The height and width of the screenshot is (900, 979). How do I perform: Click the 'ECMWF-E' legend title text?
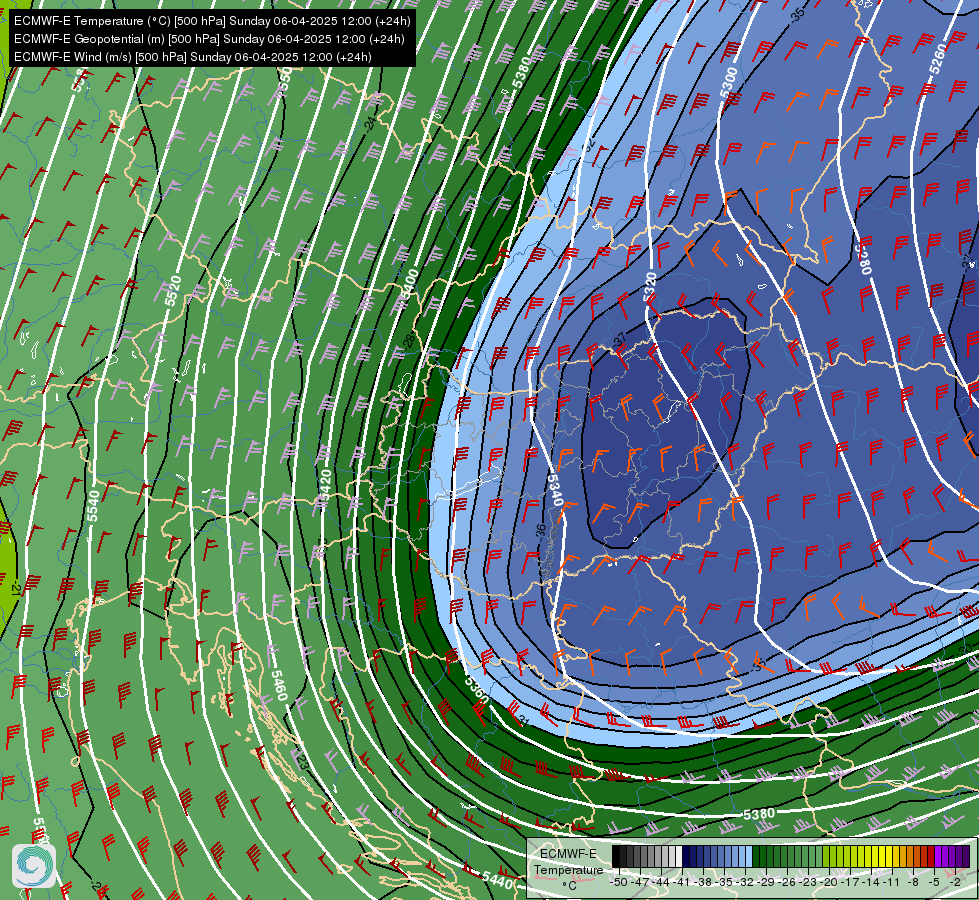pyautogui.click(x=568, y=854)
